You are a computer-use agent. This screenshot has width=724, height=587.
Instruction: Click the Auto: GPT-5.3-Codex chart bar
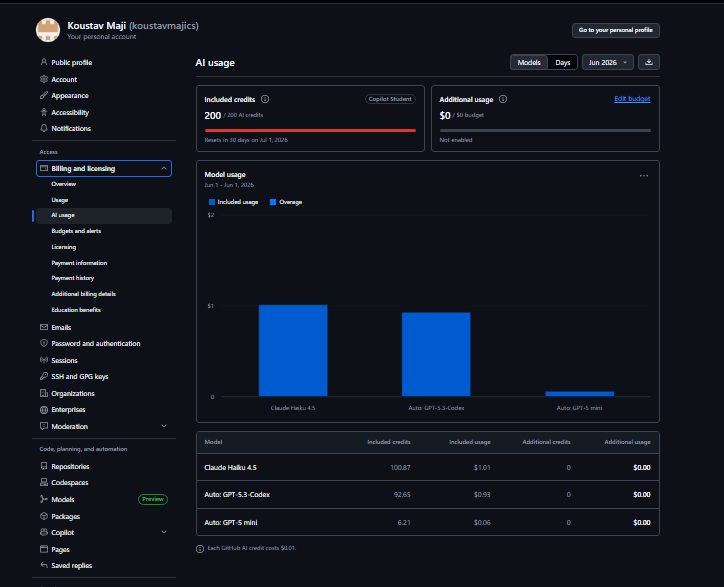coord(436,354)
